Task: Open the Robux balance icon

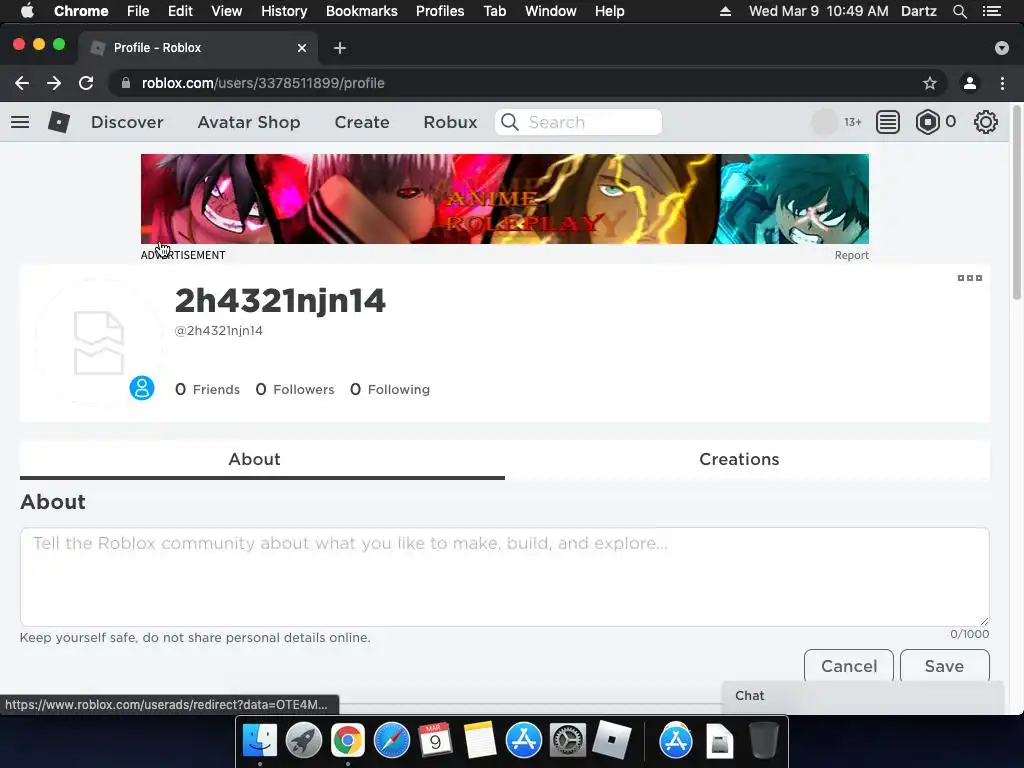Action: point(927,122)
